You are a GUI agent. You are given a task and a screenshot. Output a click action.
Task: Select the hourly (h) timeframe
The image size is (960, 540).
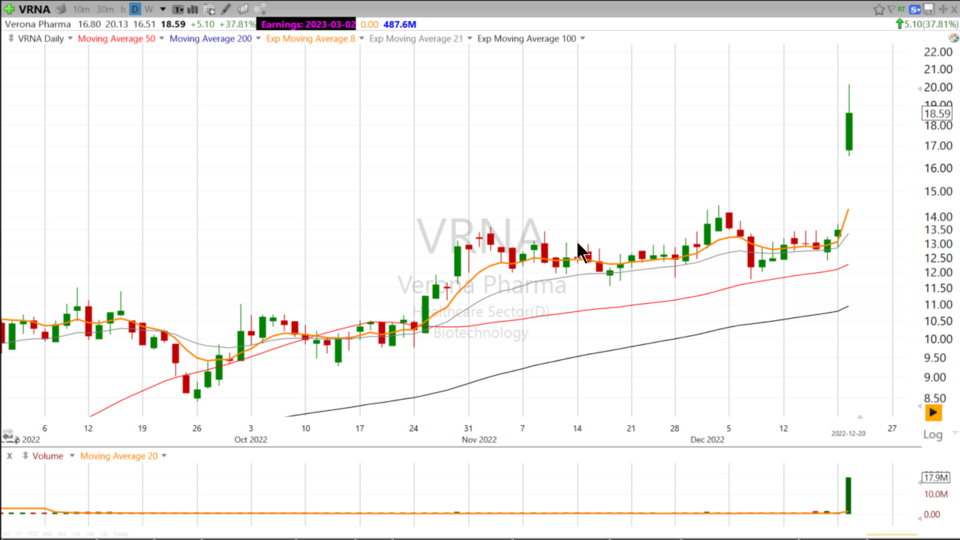point(123,9)
